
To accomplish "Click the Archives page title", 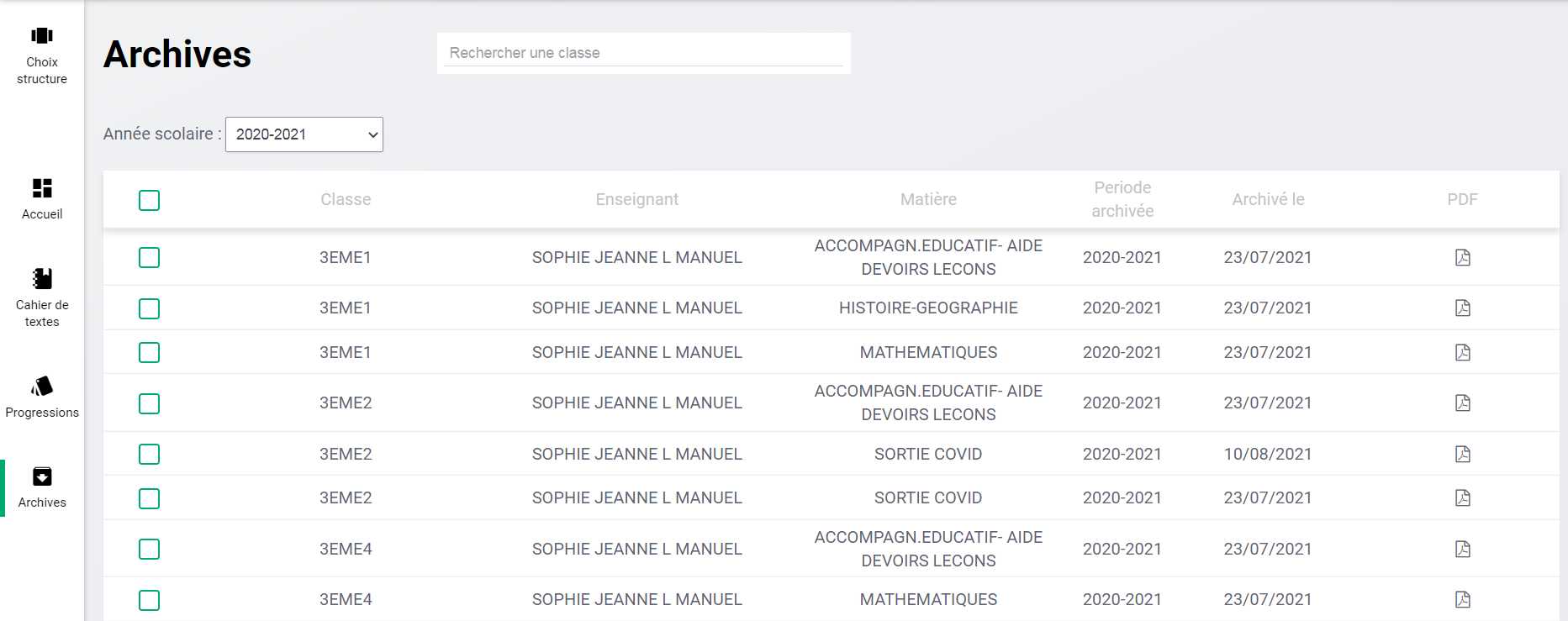I will 177,55.
